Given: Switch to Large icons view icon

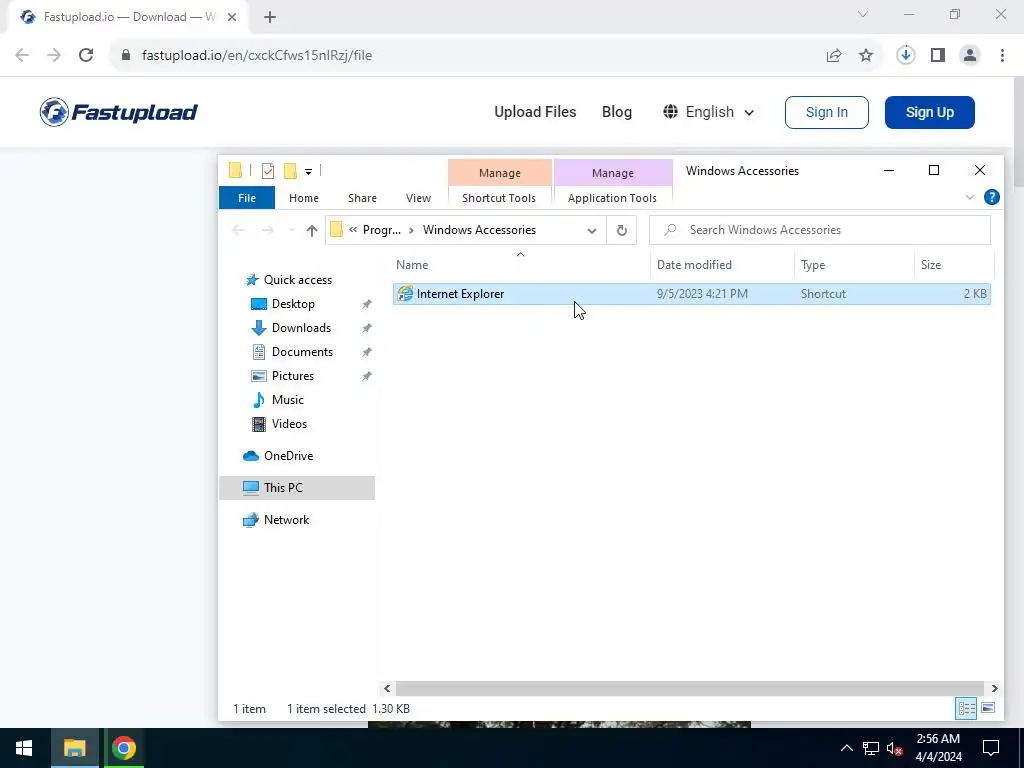Looking at the screenshot, I should click(988, 709).
